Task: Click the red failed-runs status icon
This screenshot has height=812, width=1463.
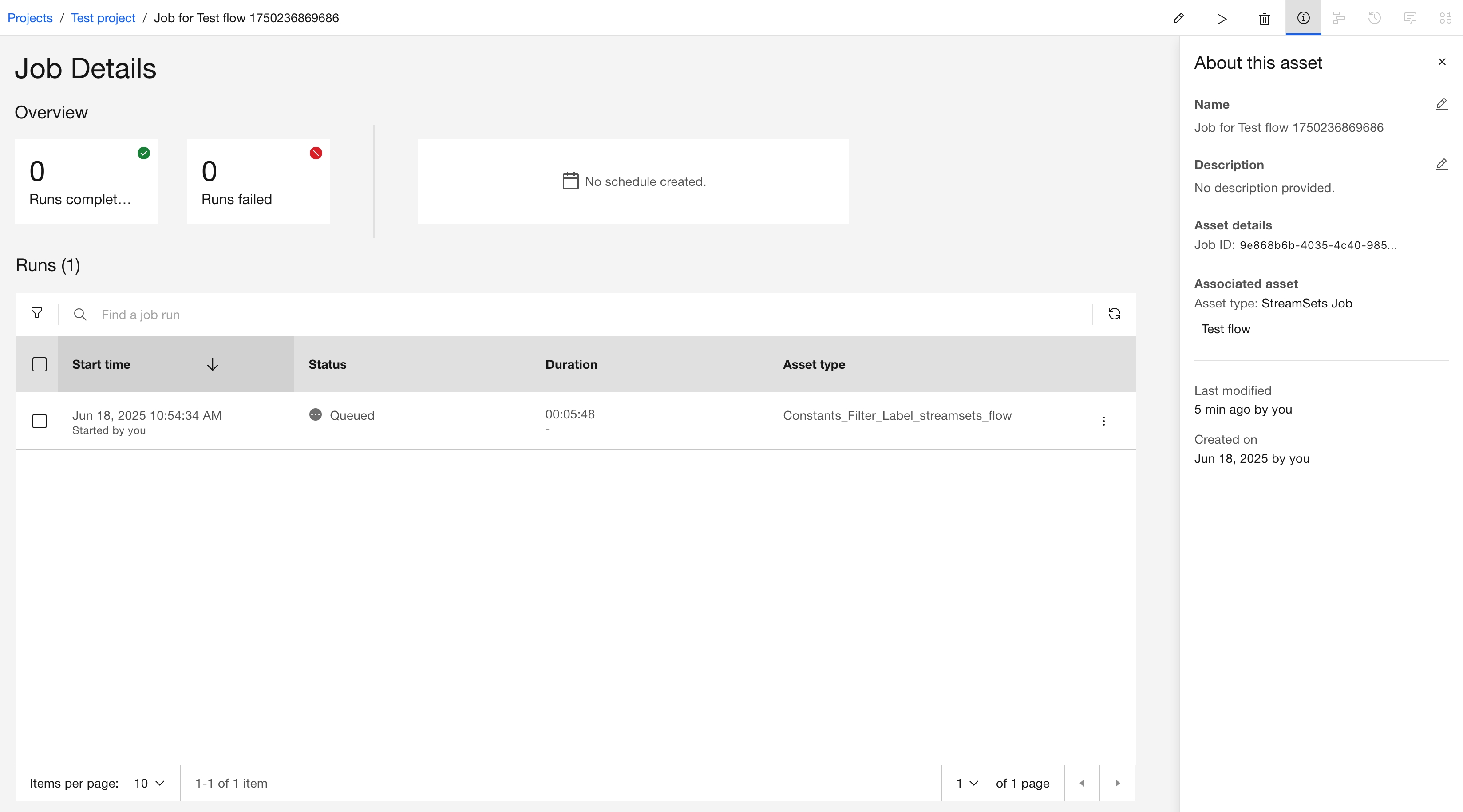Action: point(316,153)
